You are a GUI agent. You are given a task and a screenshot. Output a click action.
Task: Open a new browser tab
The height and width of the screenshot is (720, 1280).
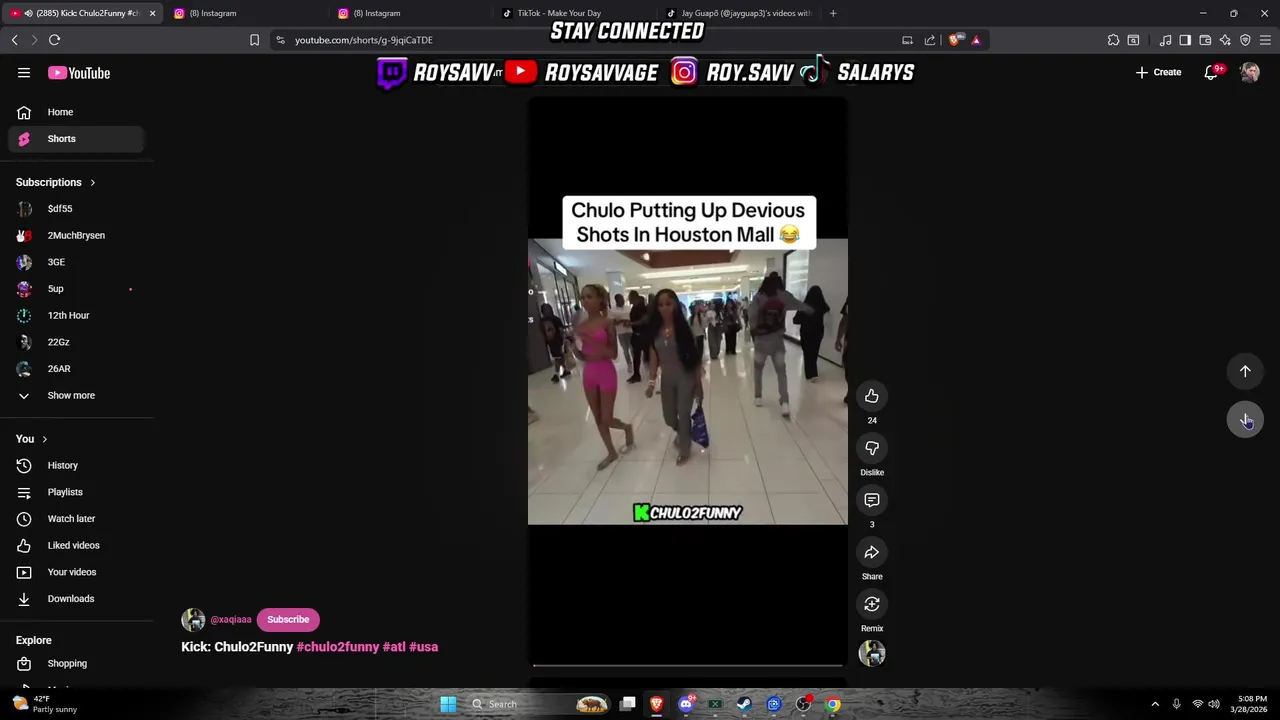[x=833, y=13]
